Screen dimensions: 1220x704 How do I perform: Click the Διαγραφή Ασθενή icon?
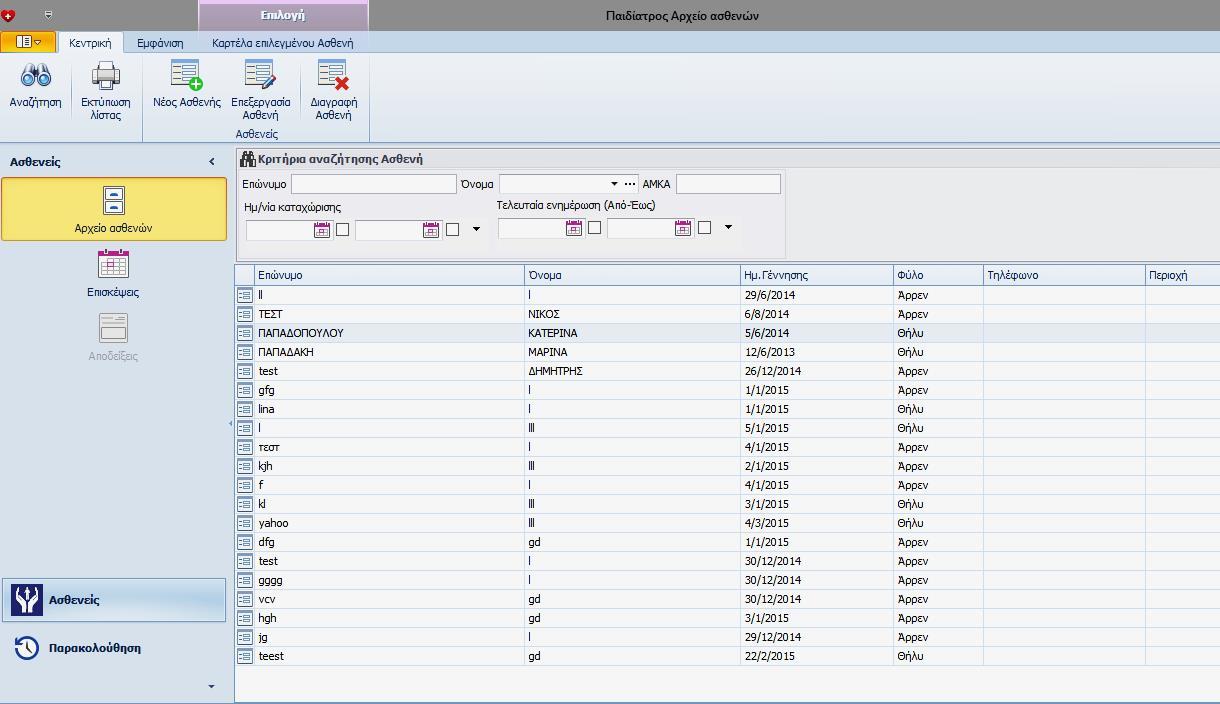pos(333,77)
